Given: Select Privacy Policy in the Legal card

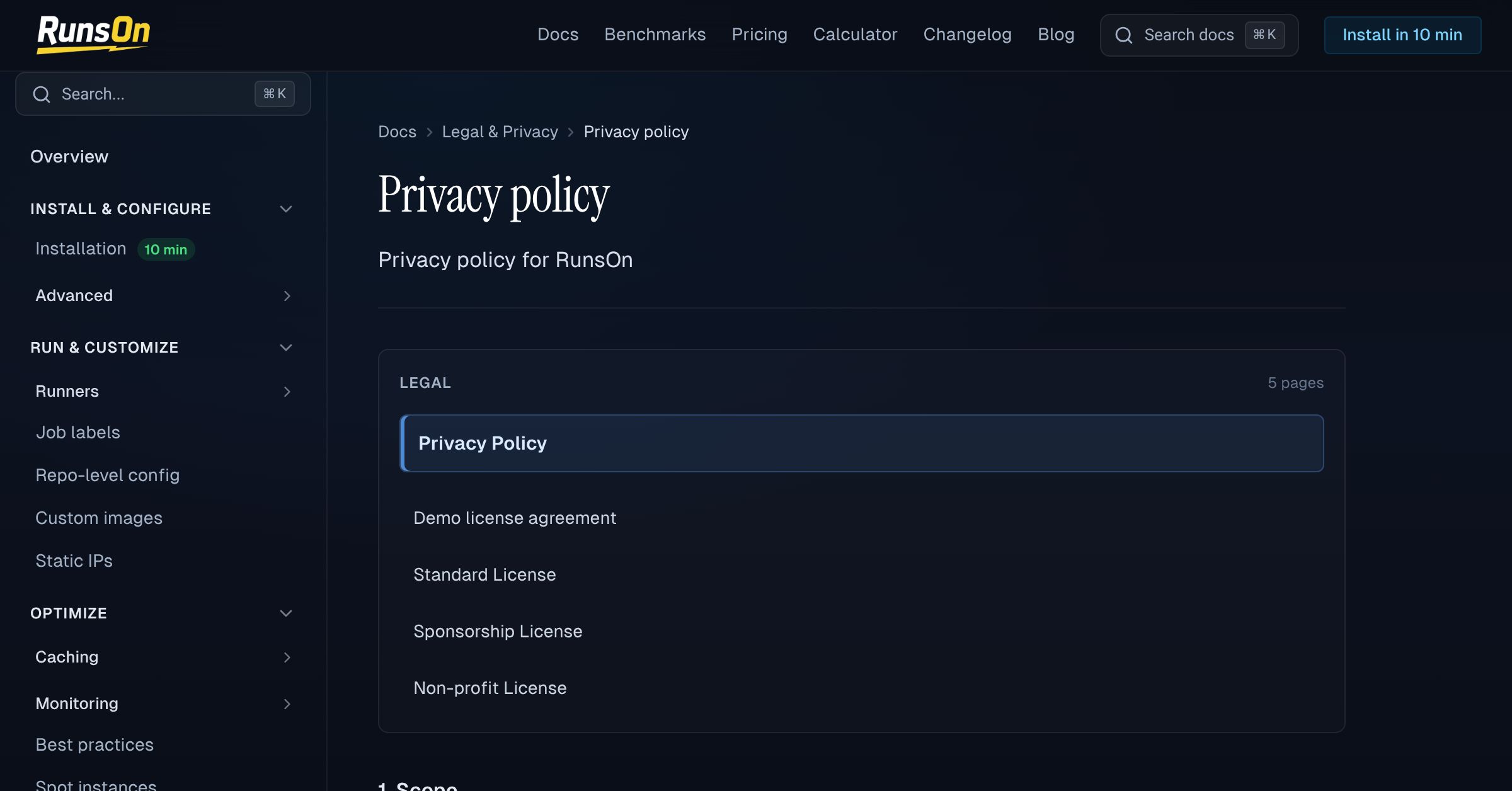Looking at the screenshot, I should (862, 443).
